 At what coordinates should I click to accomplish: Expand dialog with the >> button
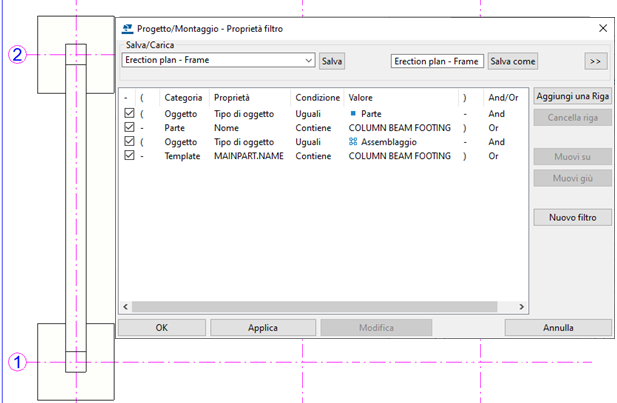pos(595,61)
